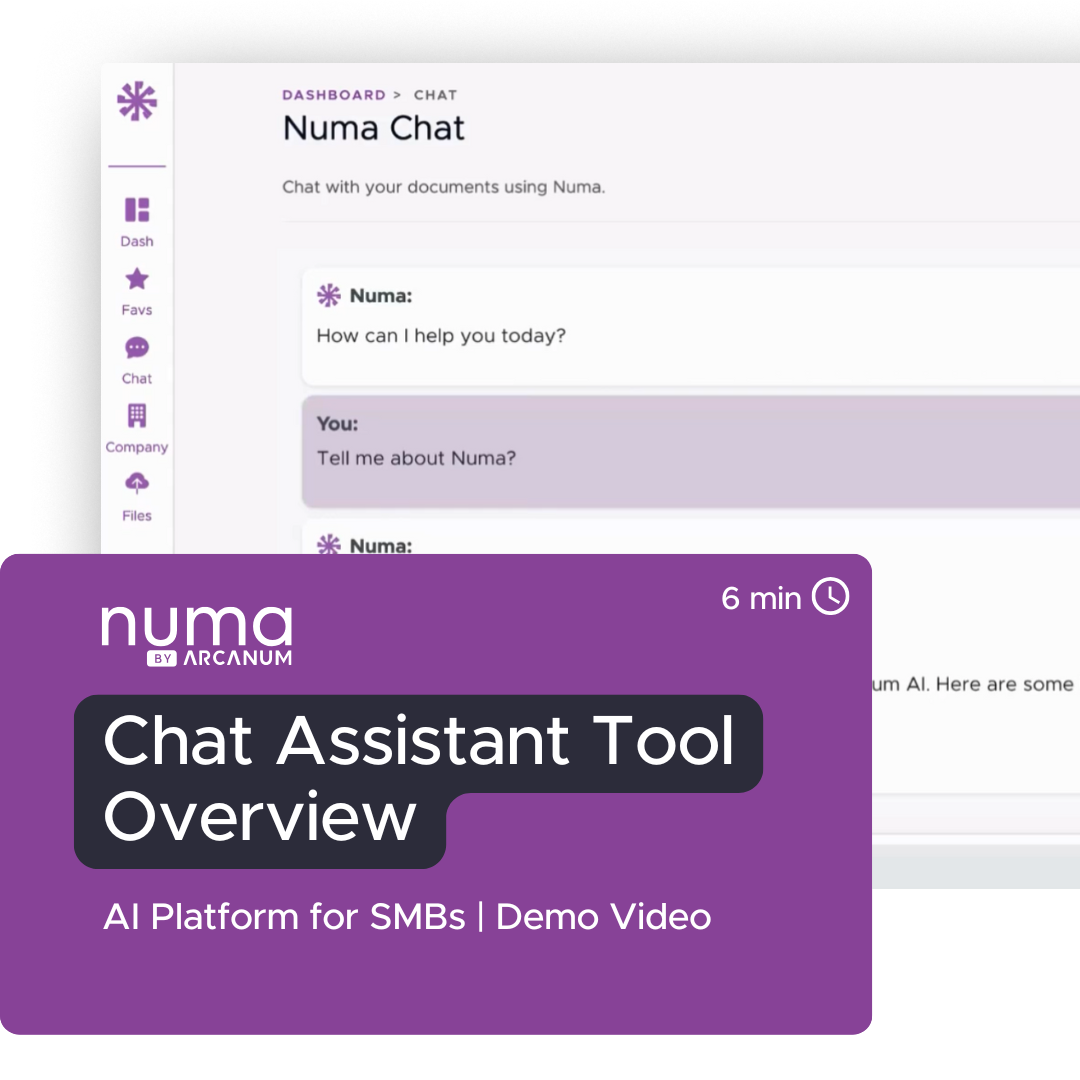This screenshot has height=1080, width=1080.
Task: Click the 'Tell me about Numa?' message
Action: [x=416, y=458]
